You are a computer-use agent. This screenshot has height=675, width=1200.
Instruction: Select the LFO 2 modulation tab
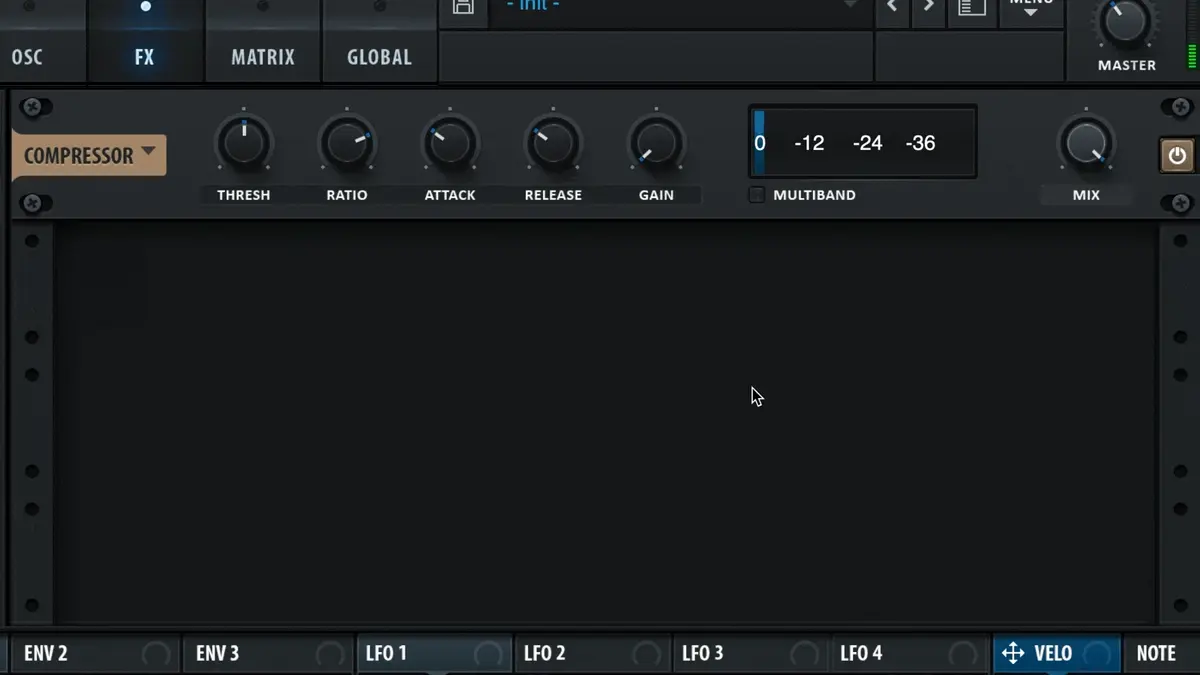coord(593,653)
